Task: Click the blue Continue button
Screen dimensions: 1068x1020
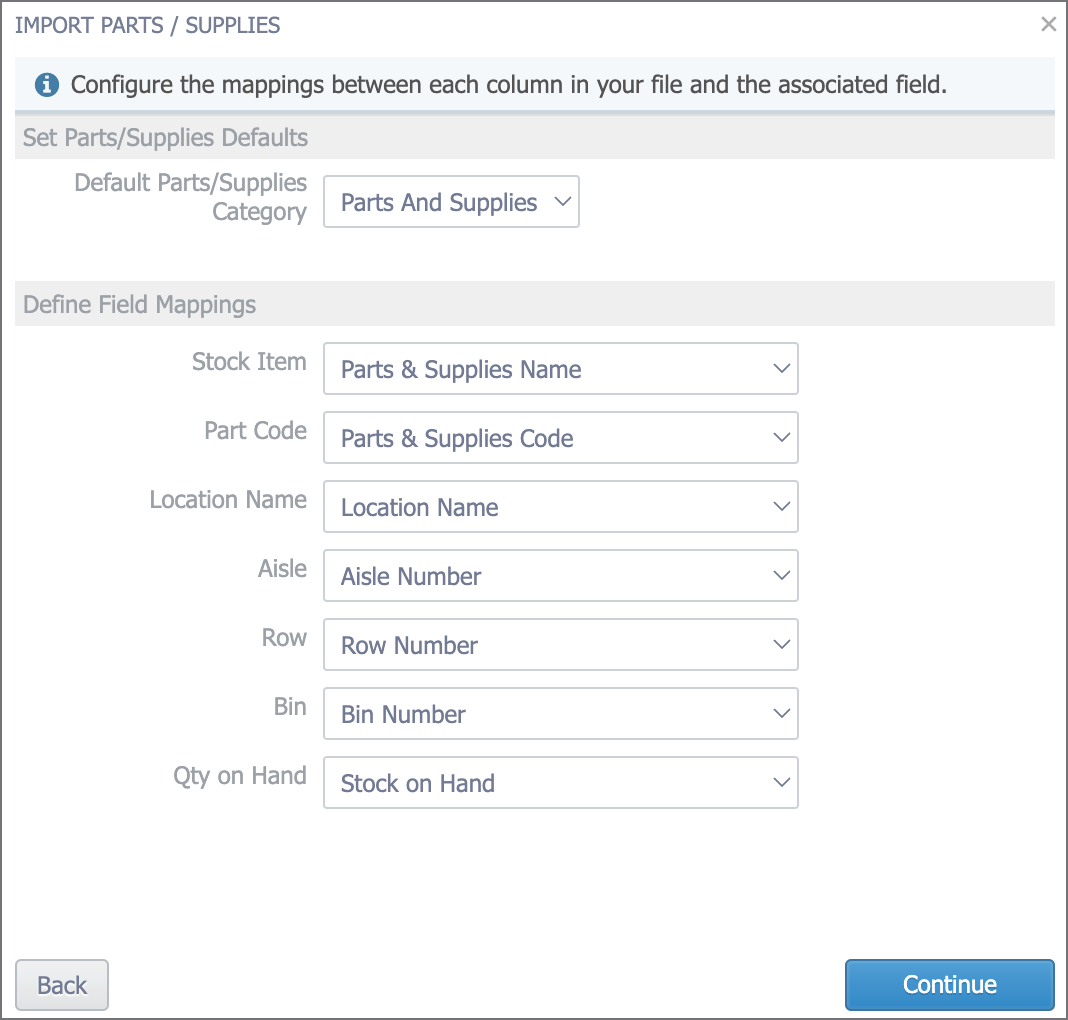Action: pos(949,985)
